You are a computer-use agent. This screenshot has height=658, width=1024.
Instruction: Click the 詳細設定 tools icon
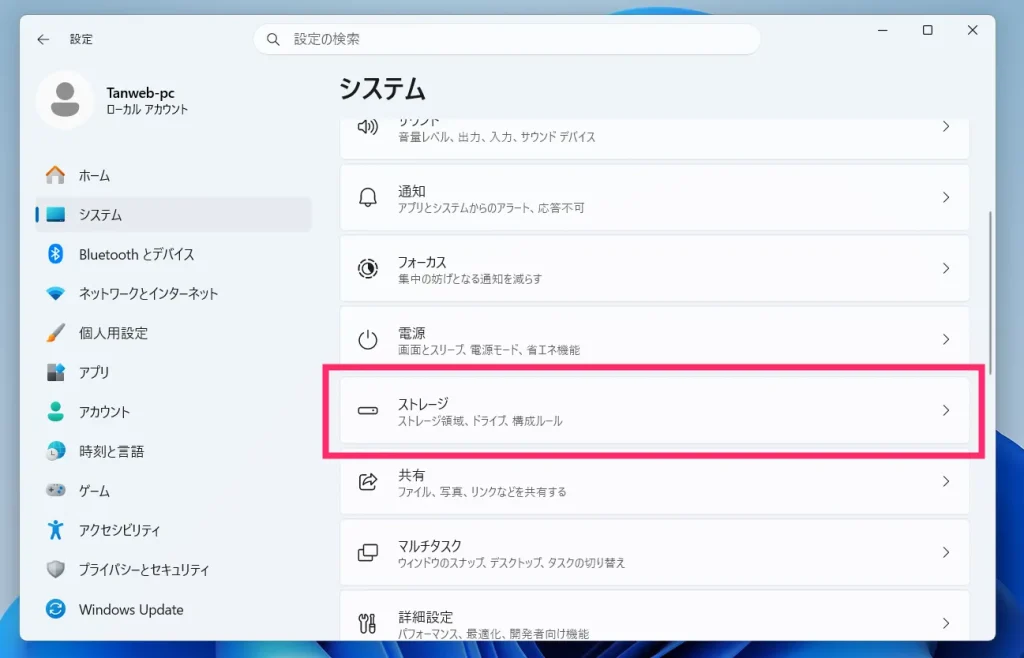click(368, 623)
